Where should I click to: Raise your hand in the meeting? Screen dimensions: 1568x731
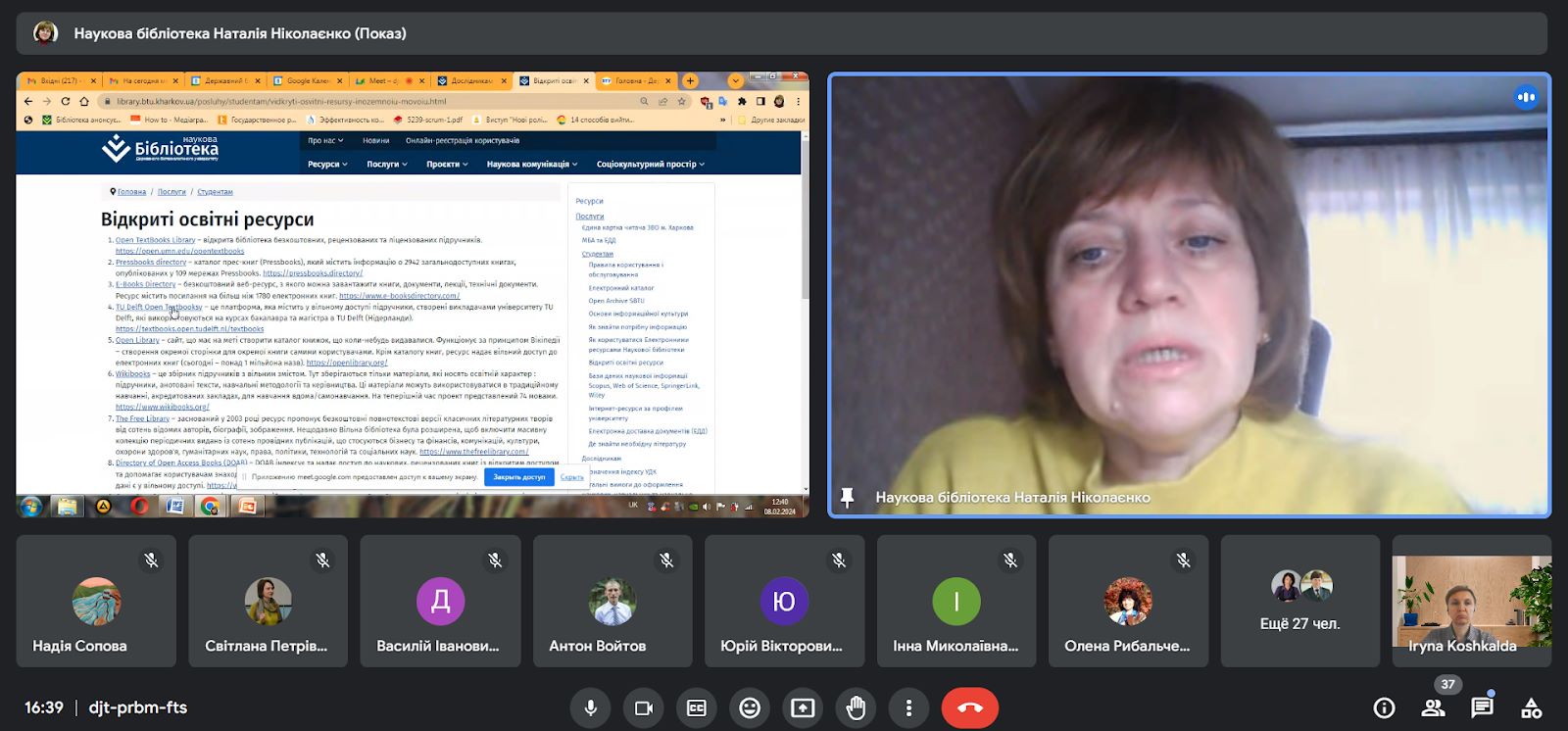click(x=856, y=707)
